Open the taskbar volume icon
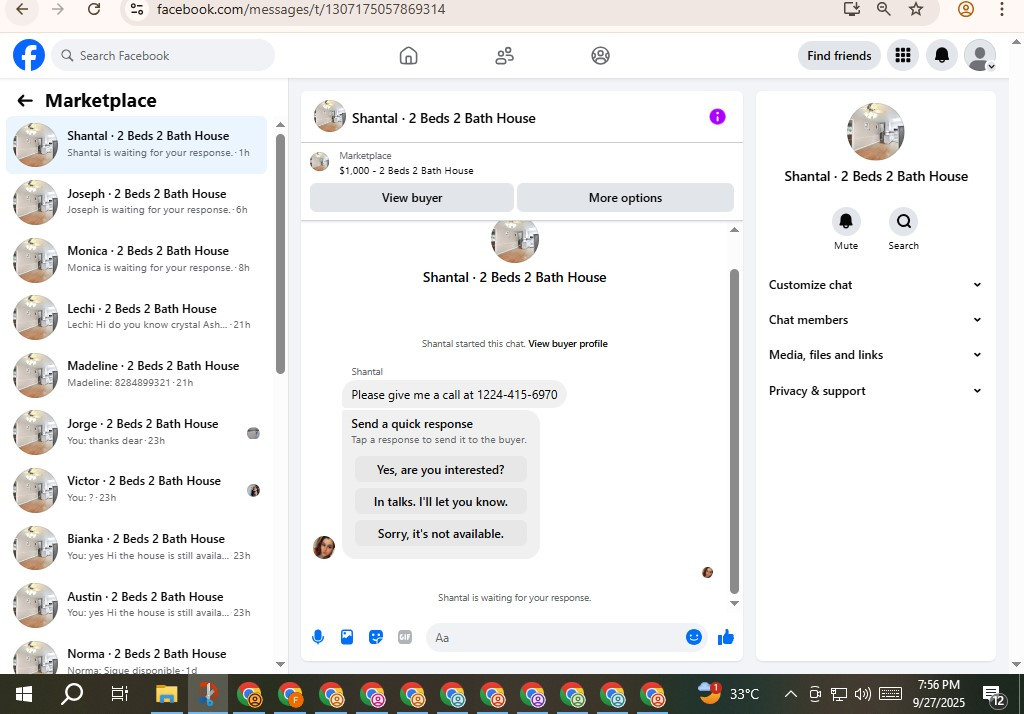Screen dimensions: 1024x714 point(862,694)
